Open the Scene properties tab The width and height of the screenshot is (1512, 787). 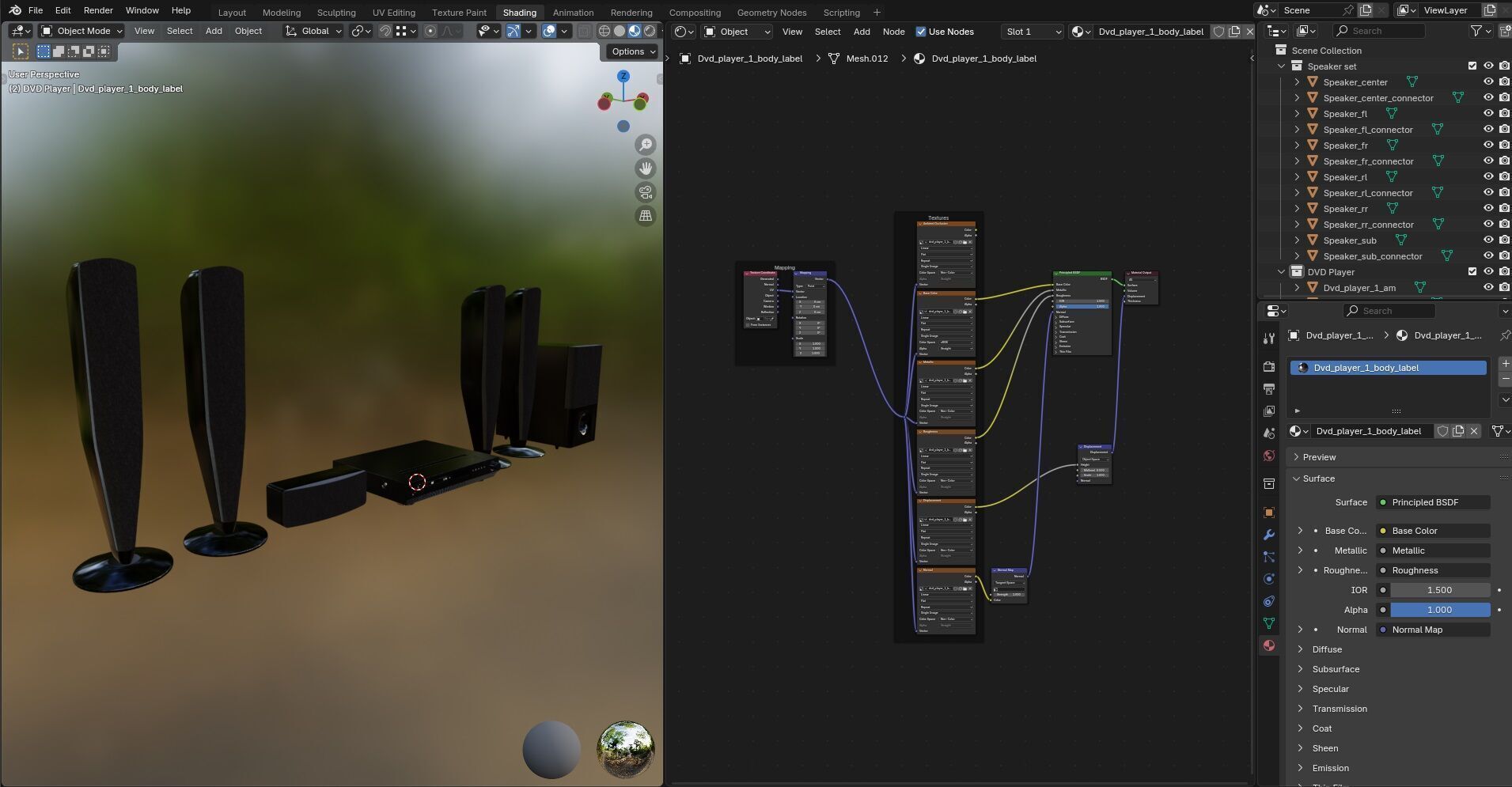1269,433
